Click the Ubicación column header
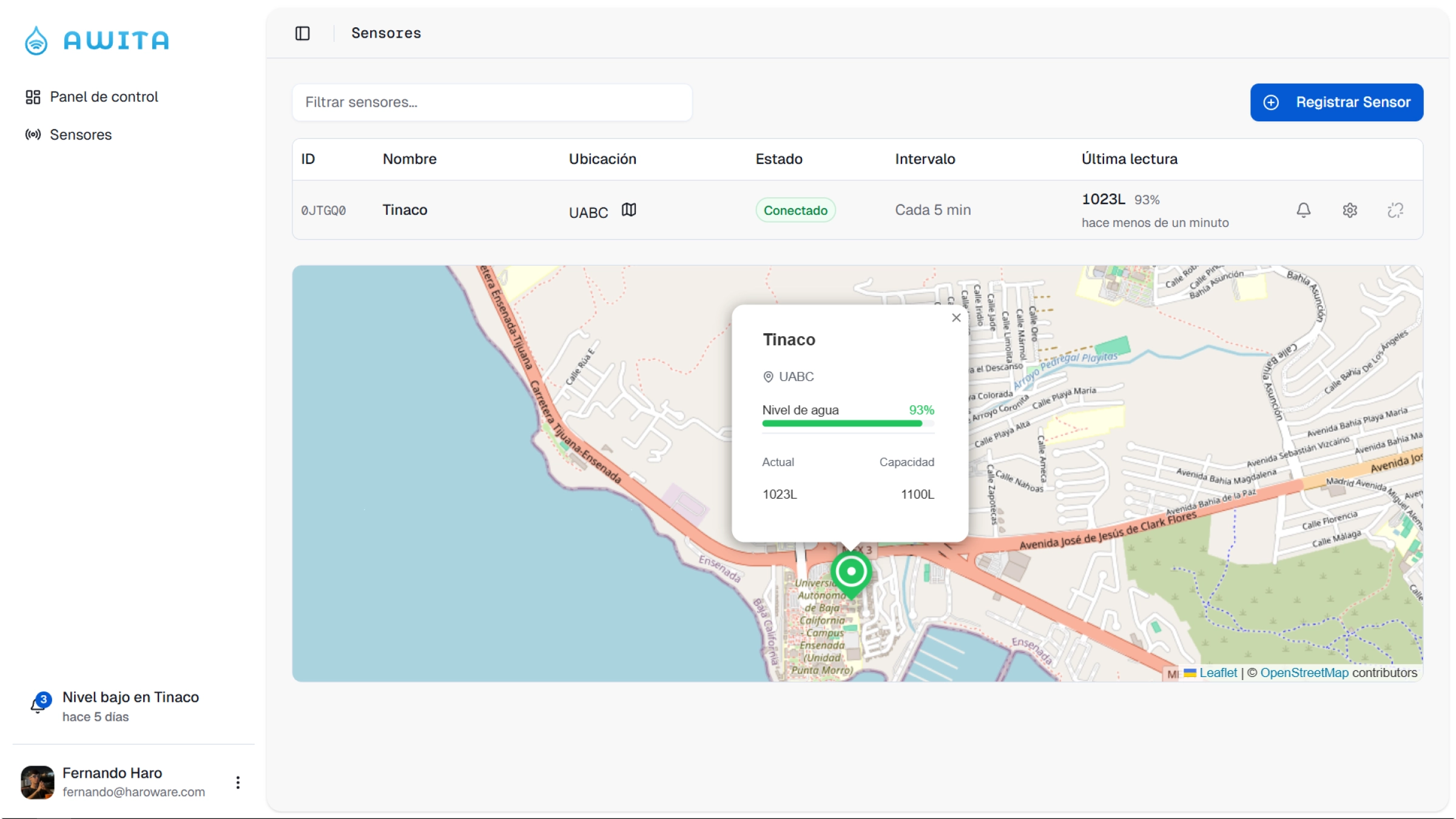Viewport: 1456px width, 819px height. tap(602, 159)
